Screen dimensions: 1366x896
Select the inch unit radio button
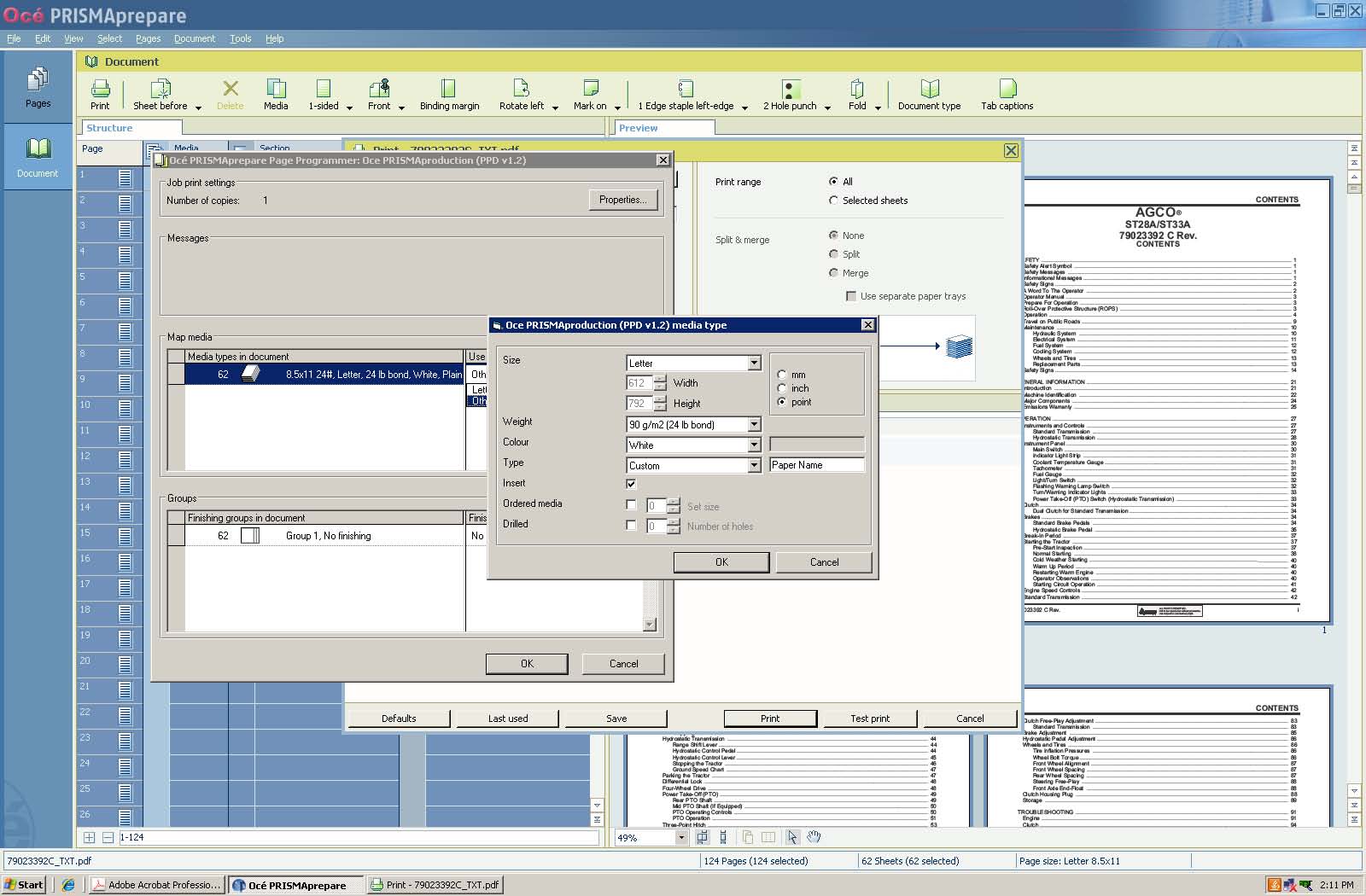click(782, 388)
